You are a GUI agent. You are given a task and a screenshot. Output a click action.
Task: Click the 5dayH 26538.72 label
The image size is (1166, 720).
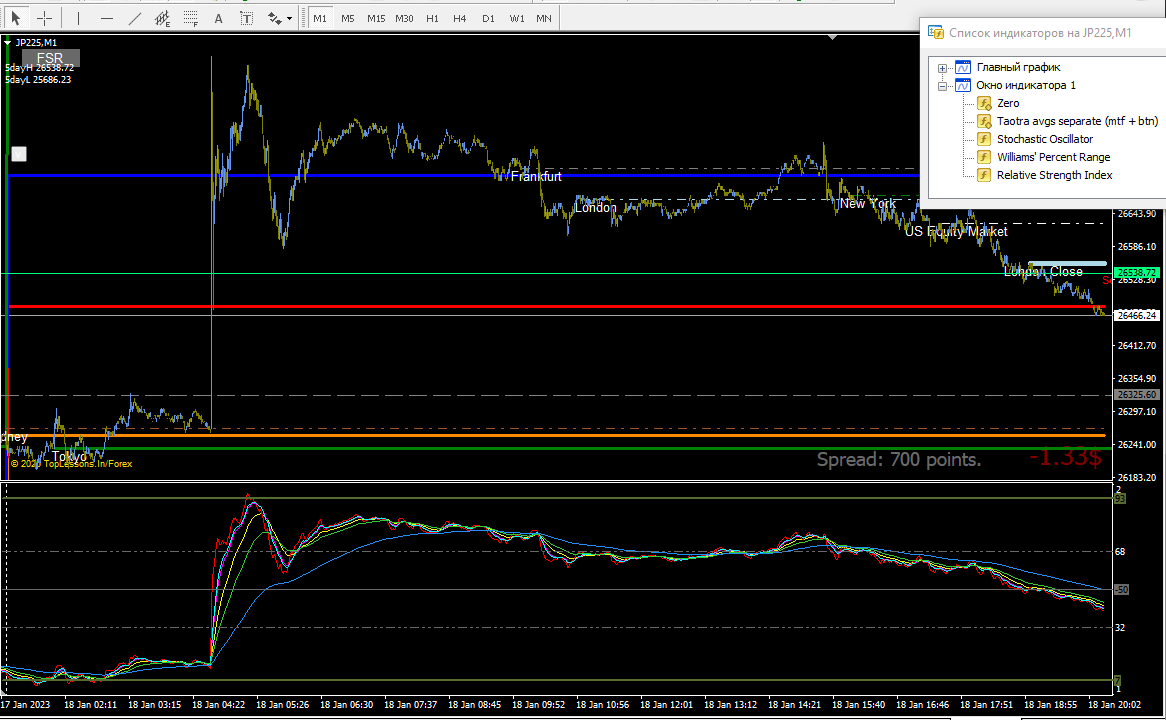click(39, 68)
